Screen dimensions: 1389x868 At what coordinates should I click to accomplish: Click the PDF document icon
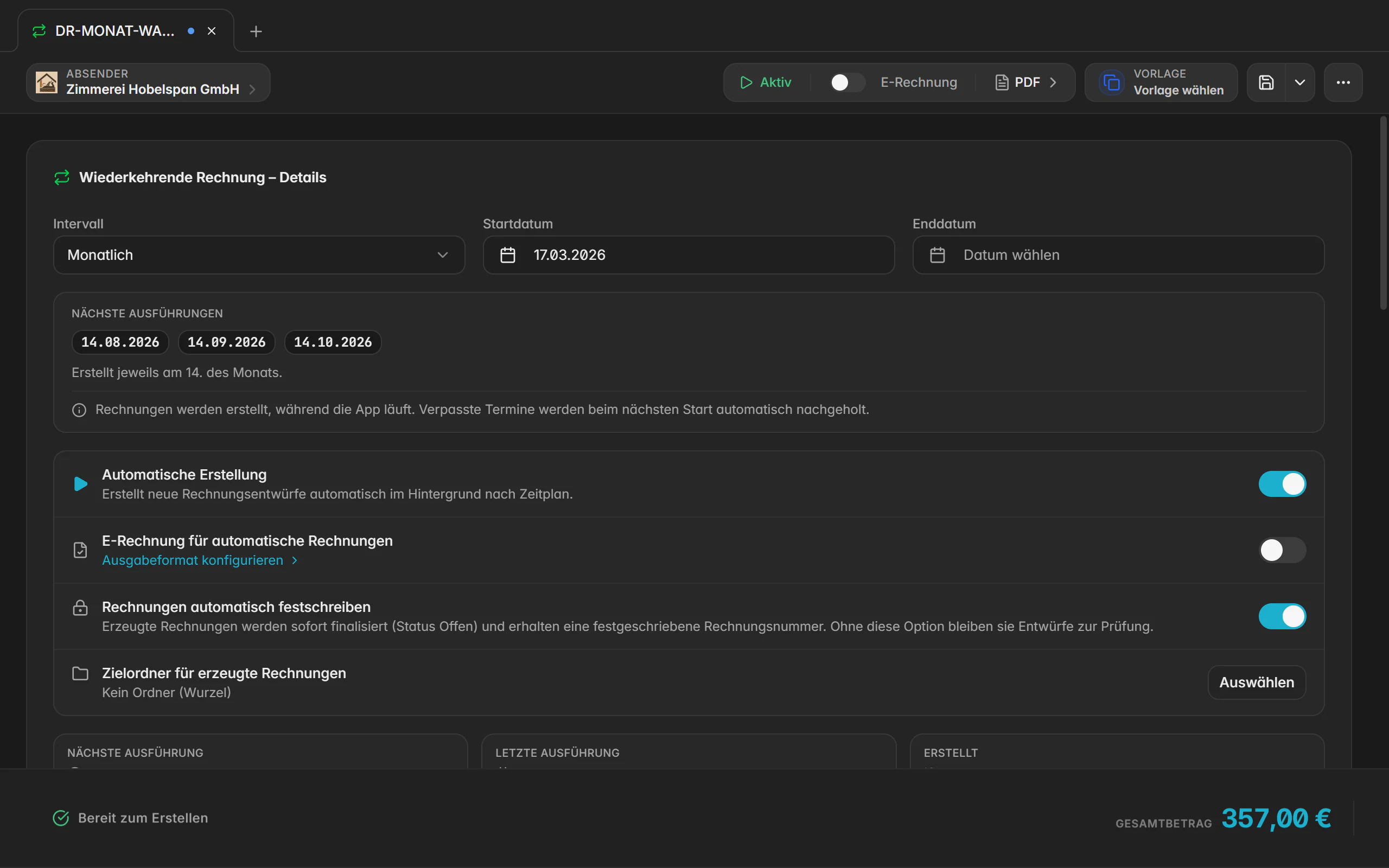(1002, 82)
